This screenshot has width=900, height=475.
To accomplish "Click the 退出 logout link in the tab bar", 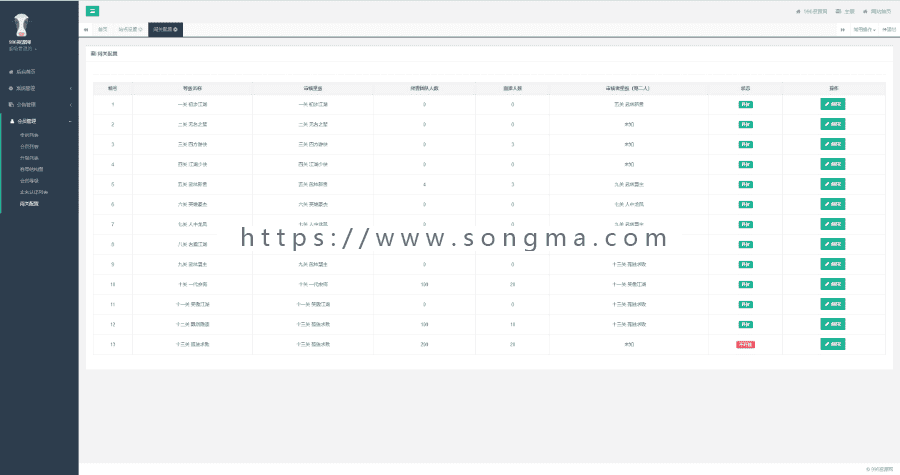I will (889, 30).
